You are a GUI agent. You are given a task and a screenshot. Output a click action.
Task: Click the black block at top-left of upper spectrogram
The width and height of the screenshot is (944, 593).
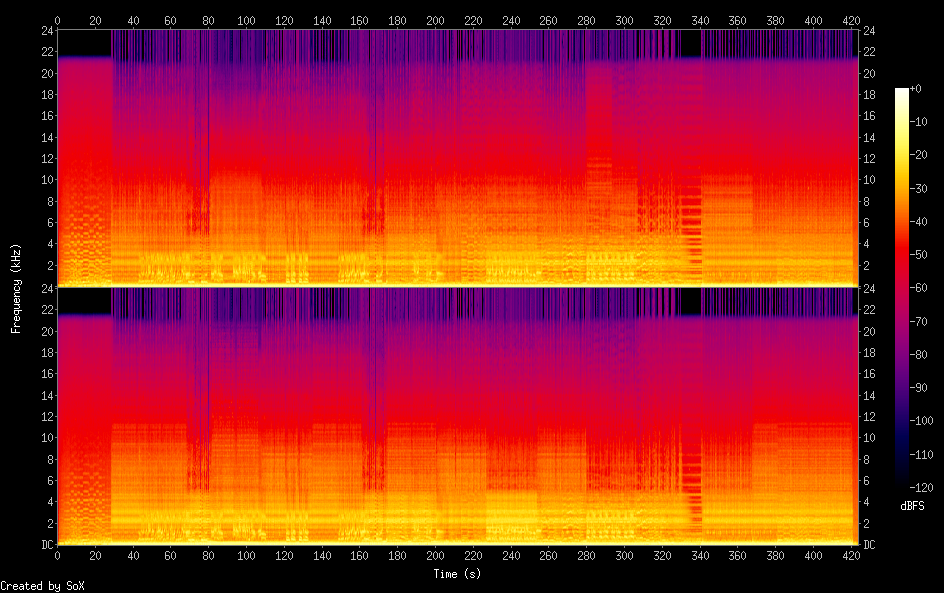[x=84, y=43]
